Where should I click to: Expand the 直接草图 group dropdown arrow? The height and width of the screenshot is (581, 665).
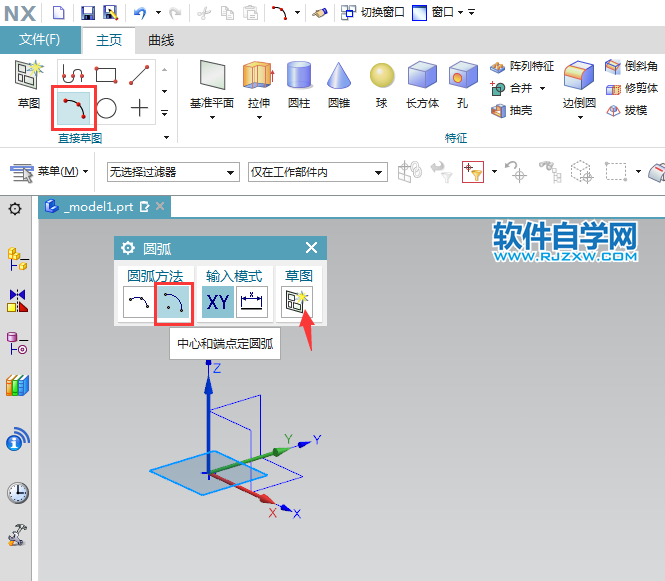(x=166, y=137)
